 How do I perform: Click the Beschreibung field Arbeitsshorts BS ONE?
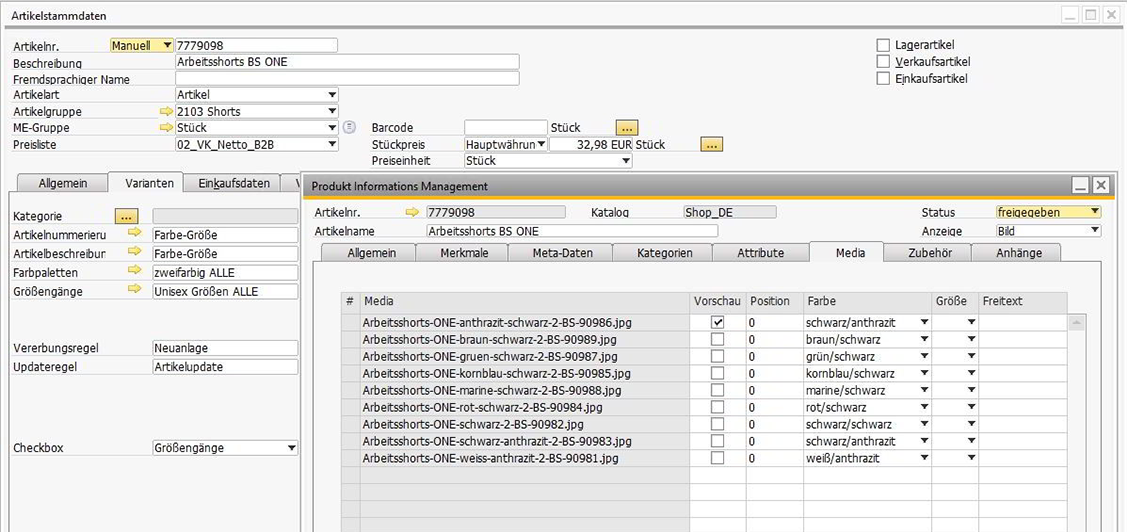347,62
